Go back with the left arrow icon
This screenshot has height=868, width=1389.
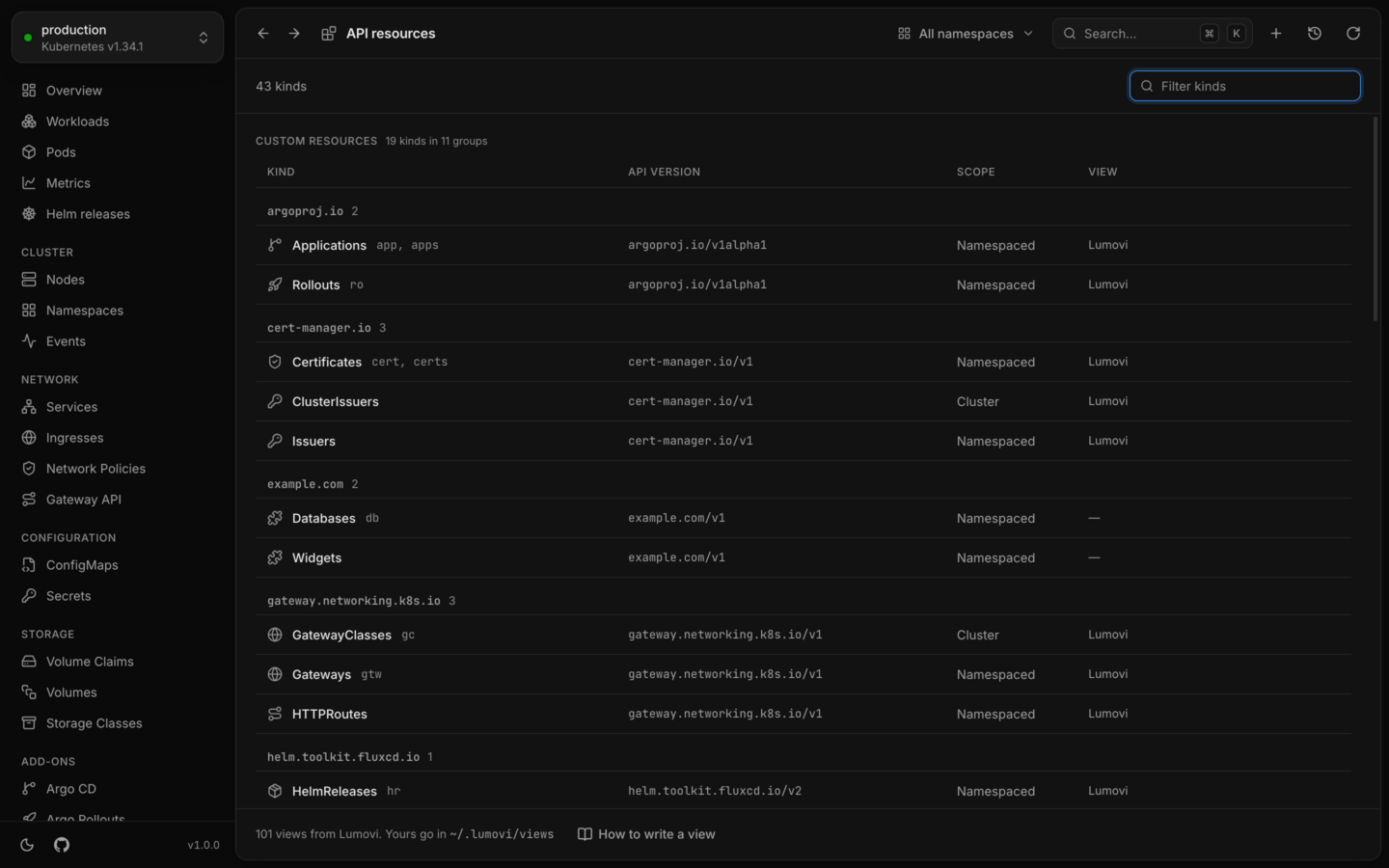[x=263, y=34]
